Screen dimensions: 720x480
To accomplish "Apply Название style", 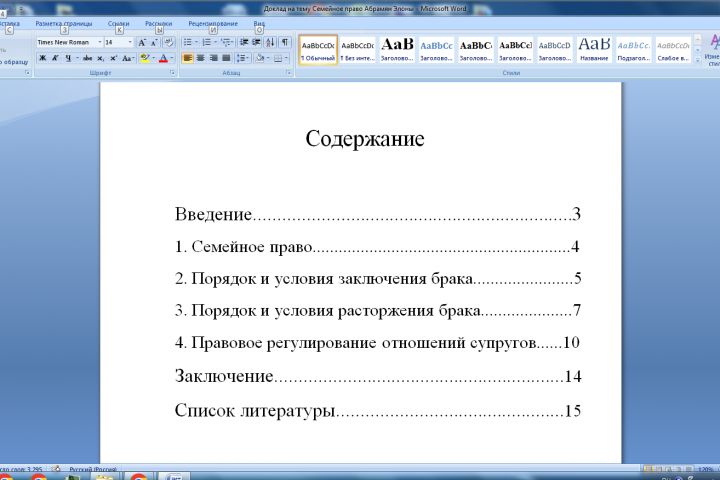I will point(594,50).
